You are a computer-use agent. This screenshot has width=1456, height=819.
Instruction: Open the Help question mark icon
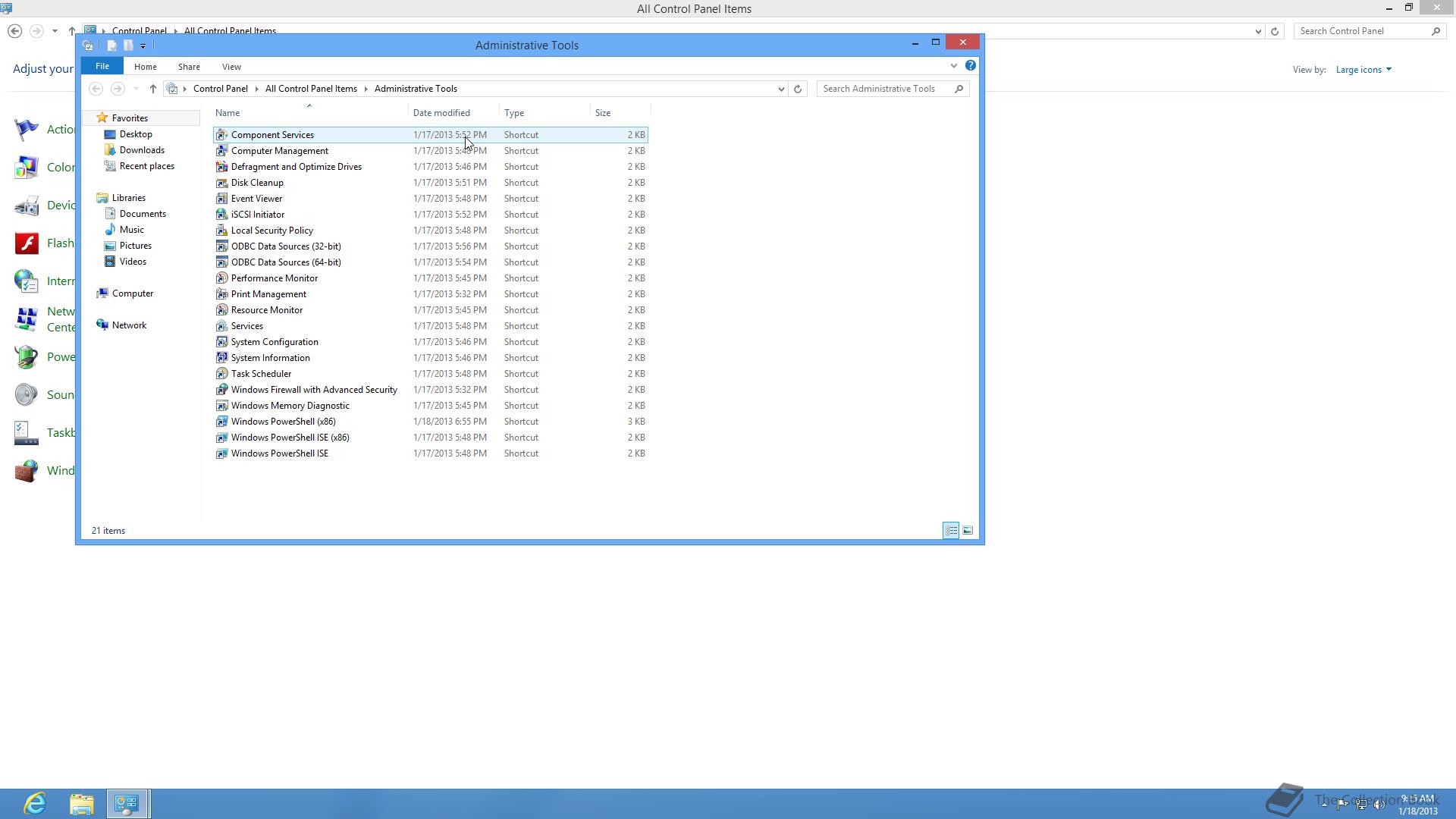pos(970,66)
